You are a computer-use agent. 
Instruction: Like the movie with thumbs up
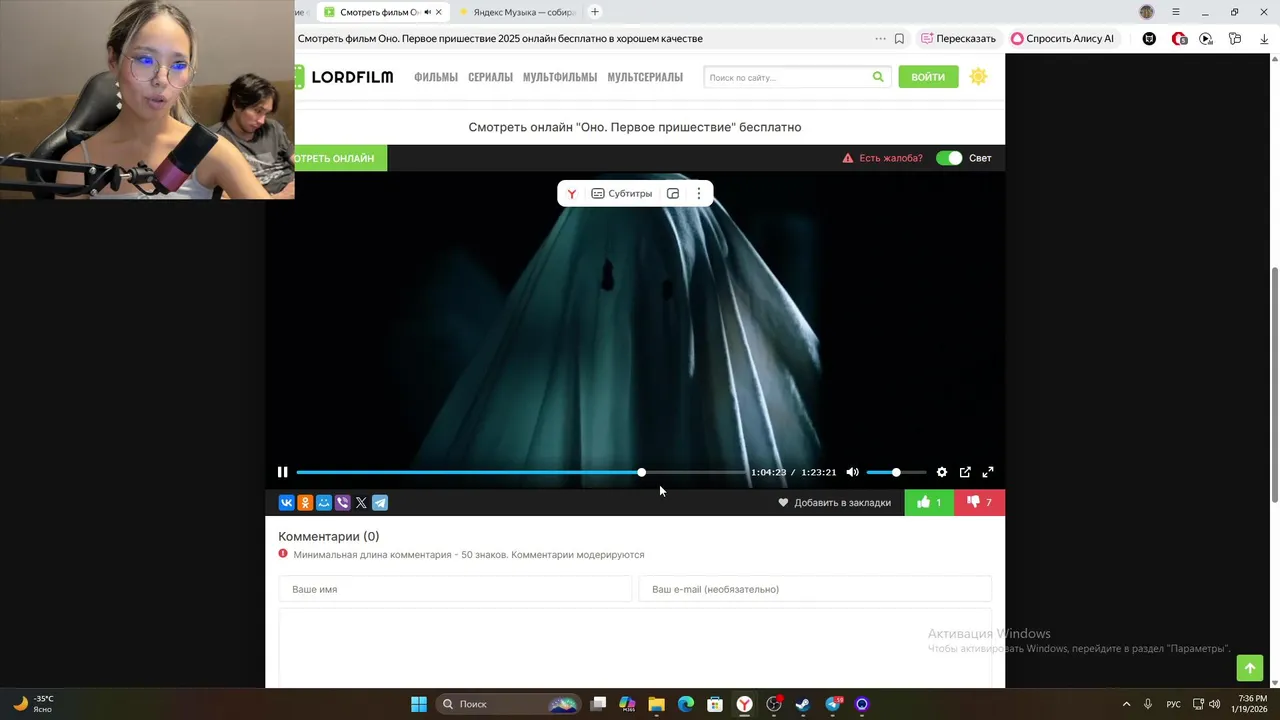coord(929,502)
